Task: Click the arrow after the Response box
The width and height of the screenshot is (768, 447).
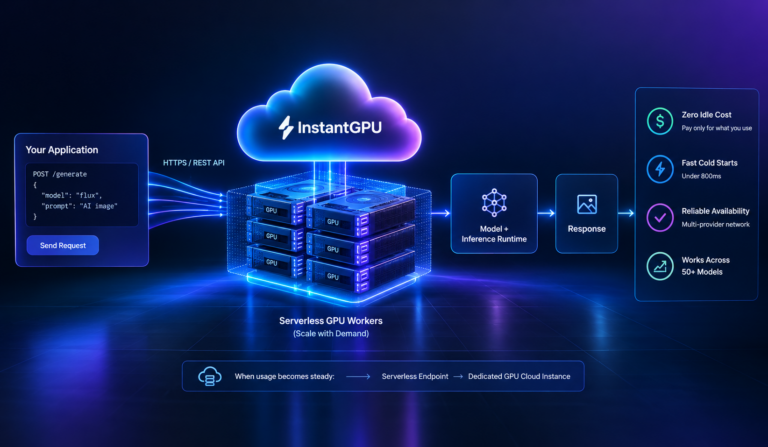Action: pyautogui.click(x=626, y=213)
